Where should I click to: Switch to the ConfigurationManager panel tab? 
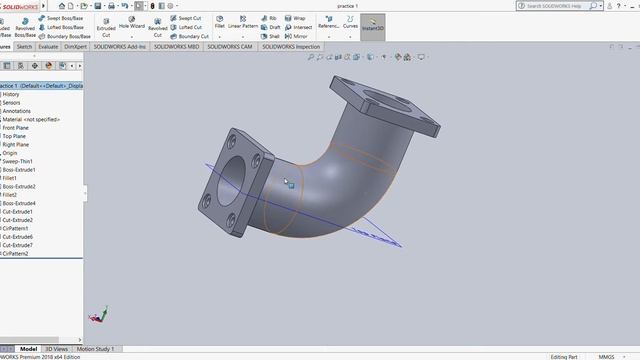(21, 66)
